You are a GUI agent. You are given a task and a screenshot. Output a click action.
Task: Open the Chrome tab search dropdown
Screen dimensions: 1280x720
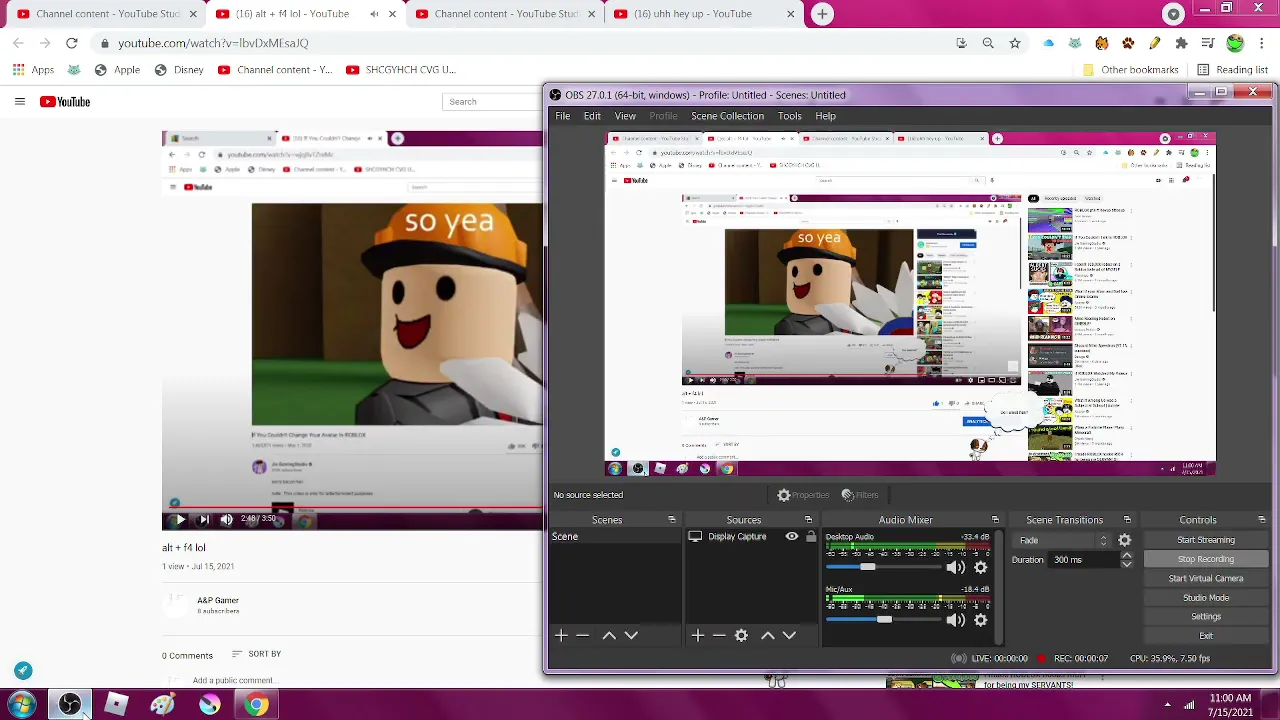point(1174,14)
